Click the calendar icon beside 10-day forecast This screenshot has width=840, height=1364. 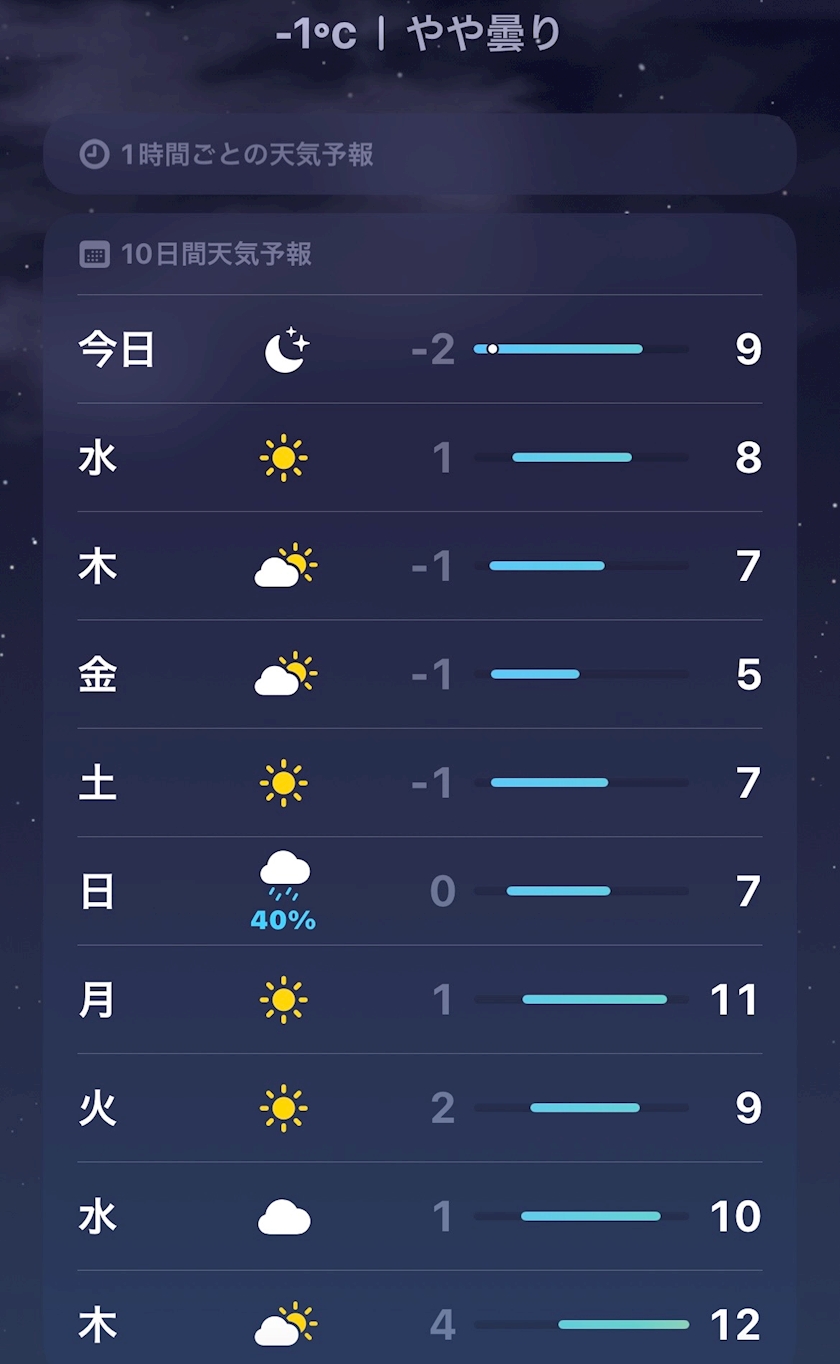[x=94, y=254]
